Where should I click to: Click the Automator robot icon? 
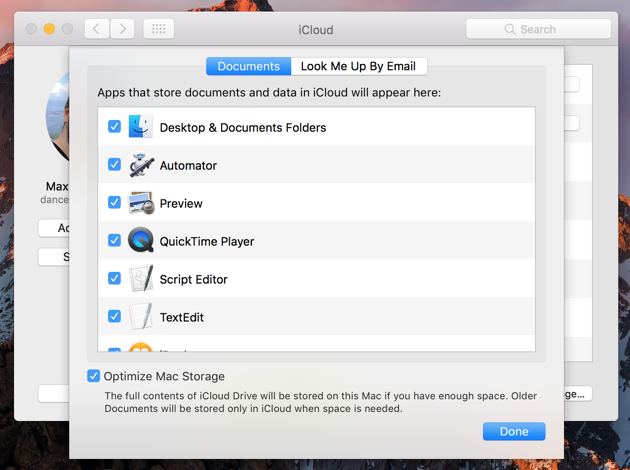141,164
